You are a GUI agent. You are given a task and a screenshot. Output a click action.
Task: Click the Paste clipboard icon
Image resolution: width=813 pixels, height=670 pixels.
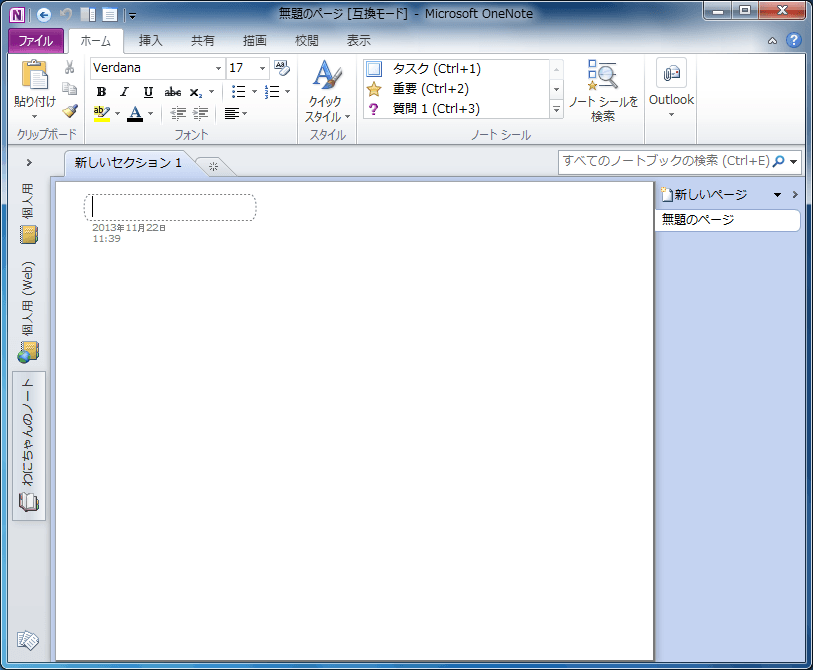[35, 75]
